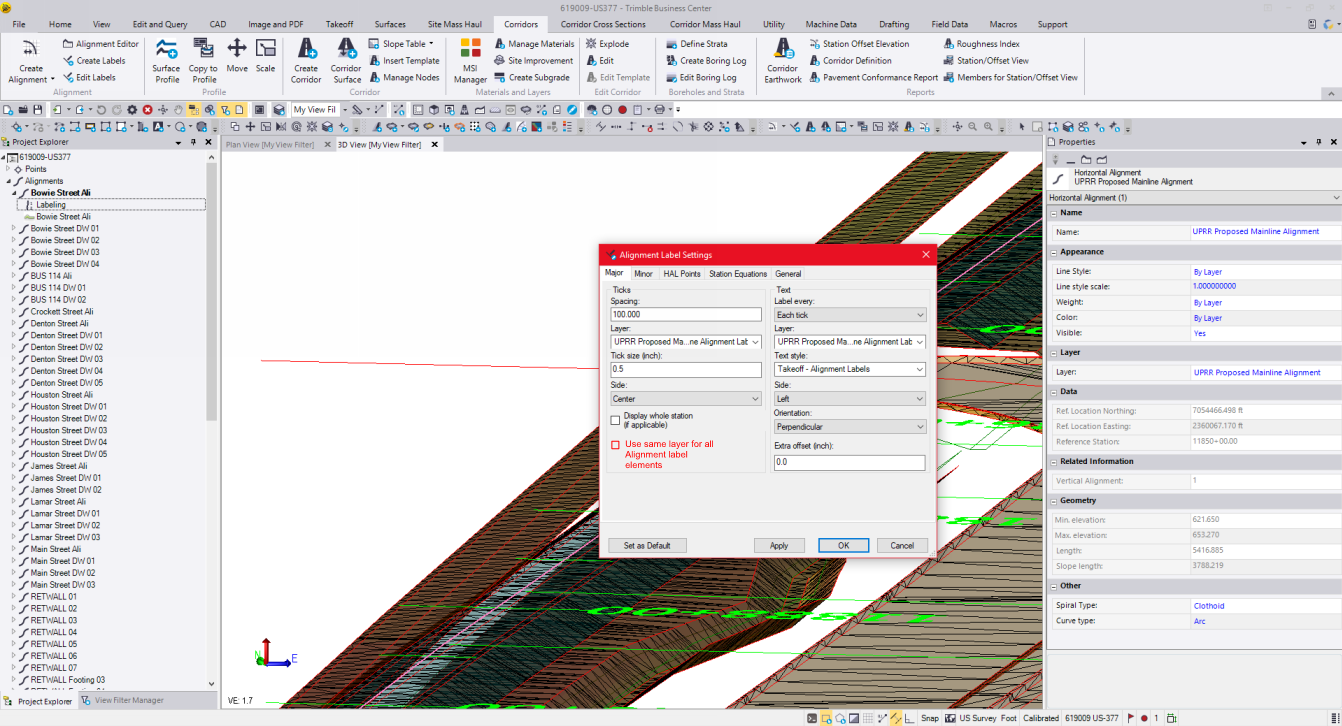1342x726 pixels.
Task: Click the Insert Template command
Action: [x=403, y=61]
